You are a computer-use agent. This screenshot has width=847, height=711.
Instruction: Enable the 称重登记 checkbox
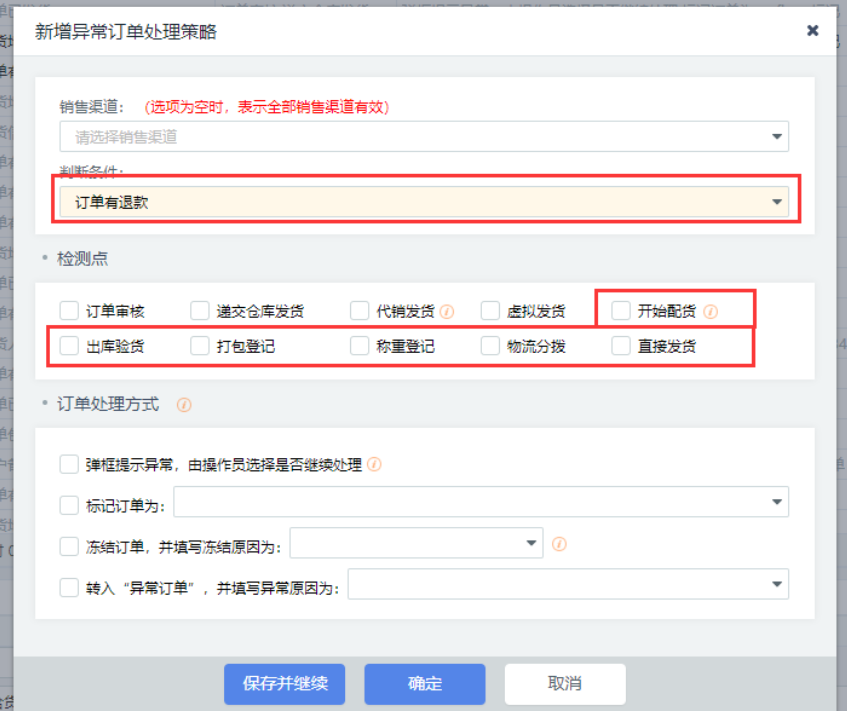(360, 346)
